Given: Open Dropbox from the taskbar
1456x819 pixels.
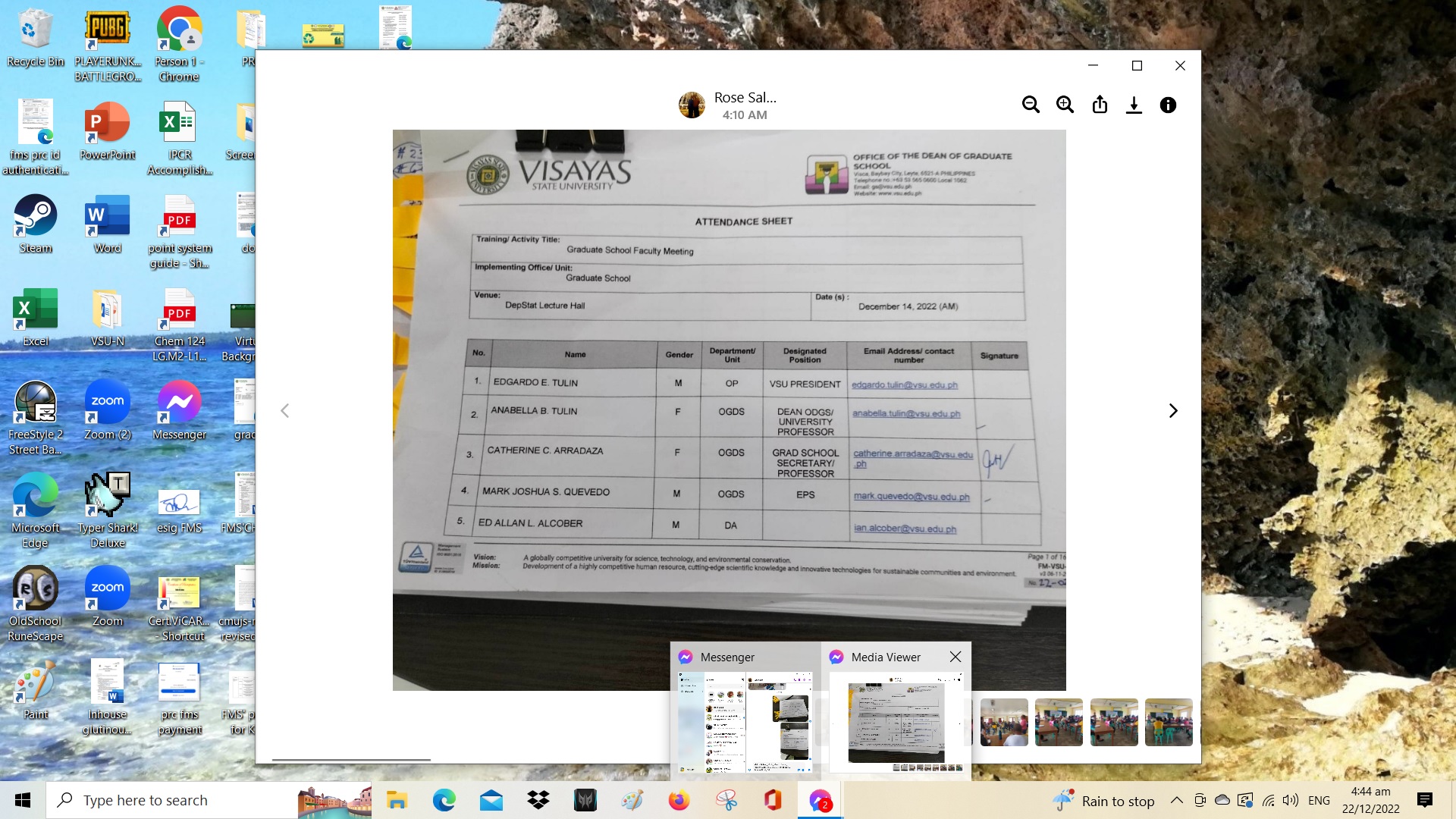Looking at the screenshot, I should tap(538, 800).
